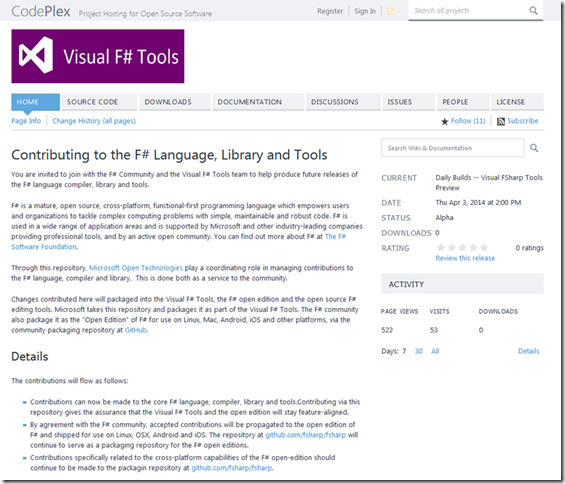Click the Register link
Image resolution: width=565 pixels, height=484 pixels.
click(330, 11)
